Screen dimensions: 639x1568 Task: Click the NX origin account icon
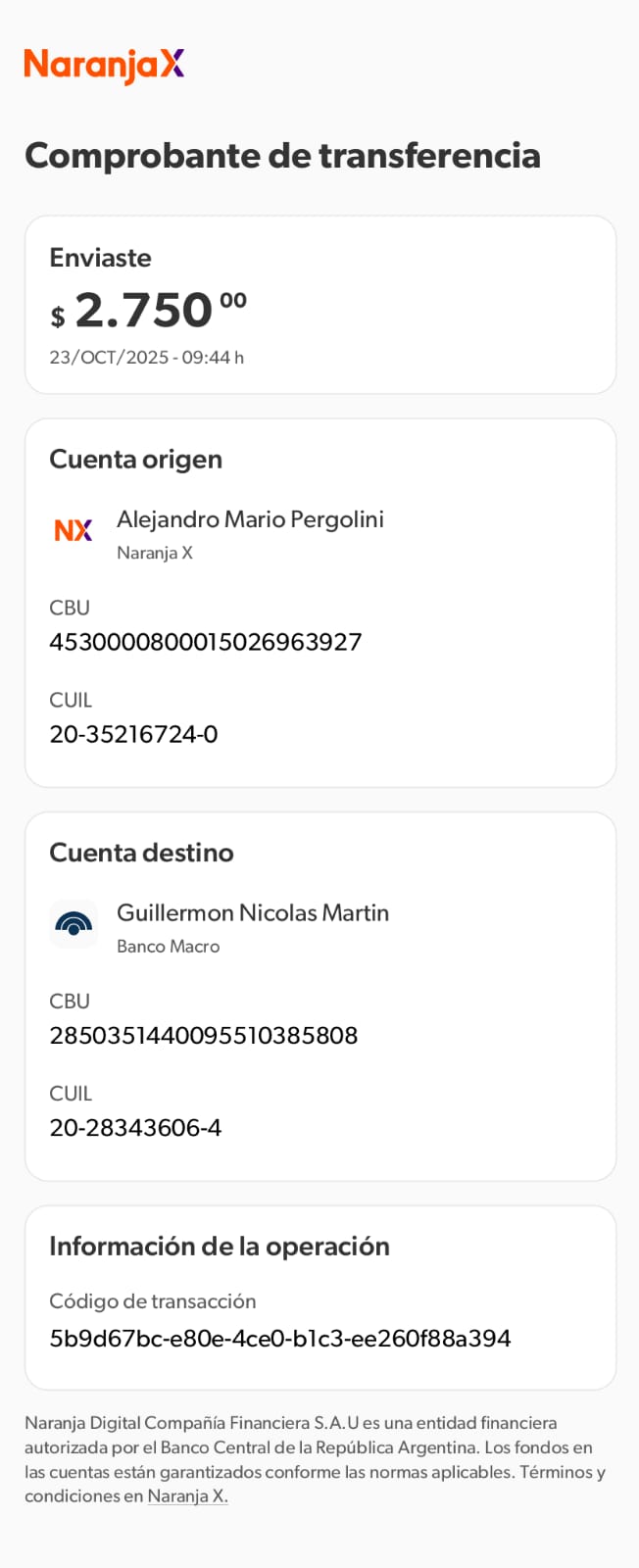coord(74,530)
